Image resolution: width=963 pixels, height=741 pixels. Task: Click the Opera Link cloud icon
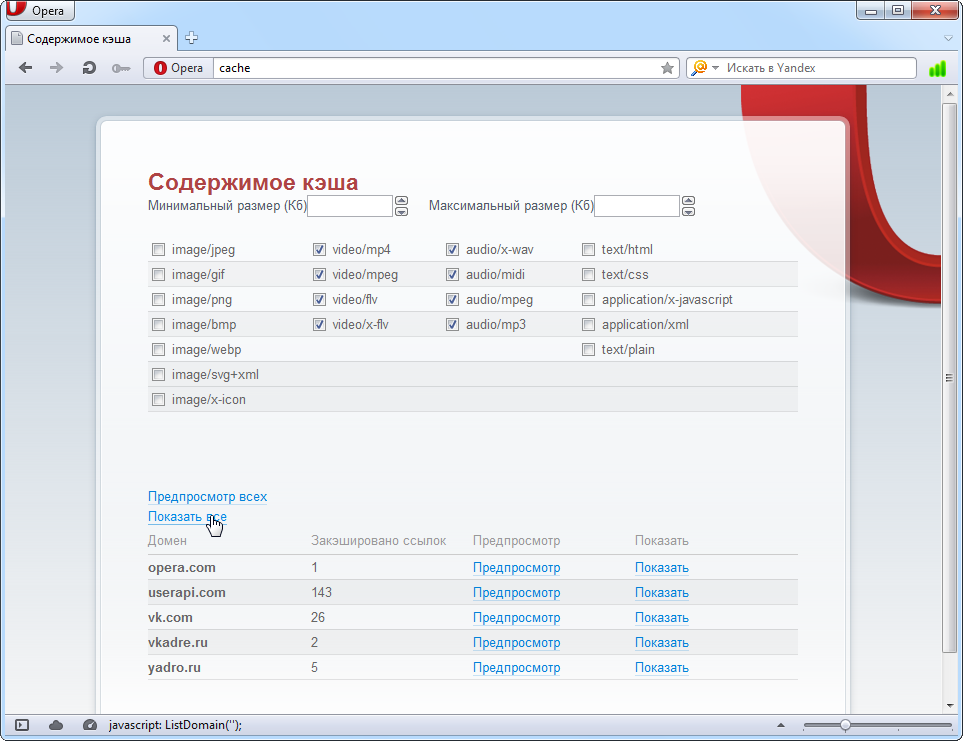[56, 725]
